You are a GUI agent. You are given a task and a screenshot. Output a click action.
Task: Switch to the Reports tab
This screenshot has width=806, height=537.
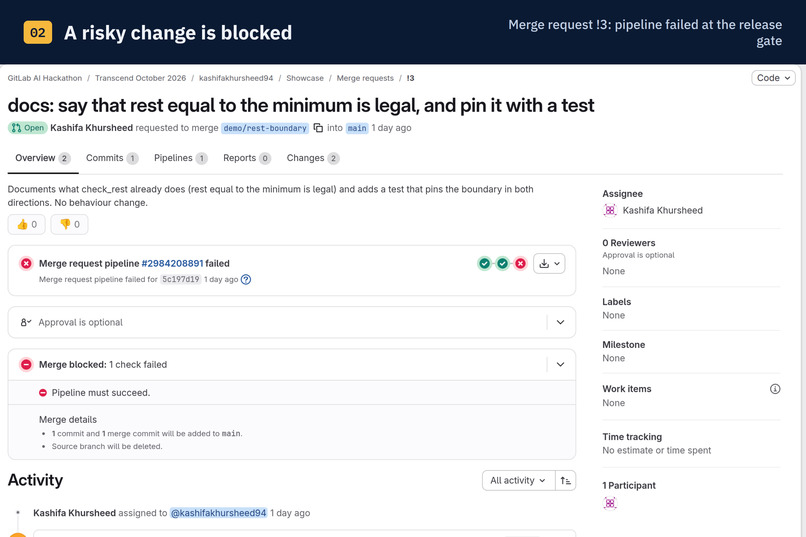pos(247,158)
